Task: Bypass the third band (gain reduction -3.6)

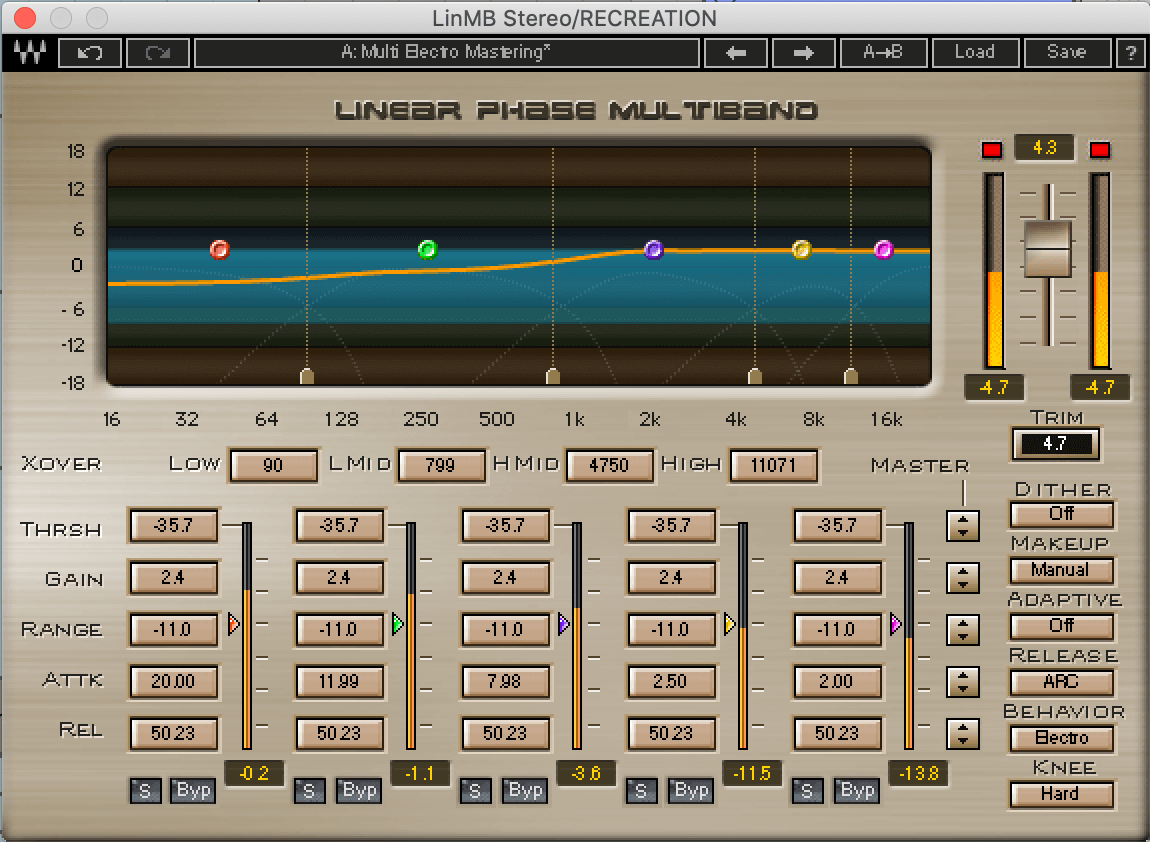Action: tap(525, 791)
